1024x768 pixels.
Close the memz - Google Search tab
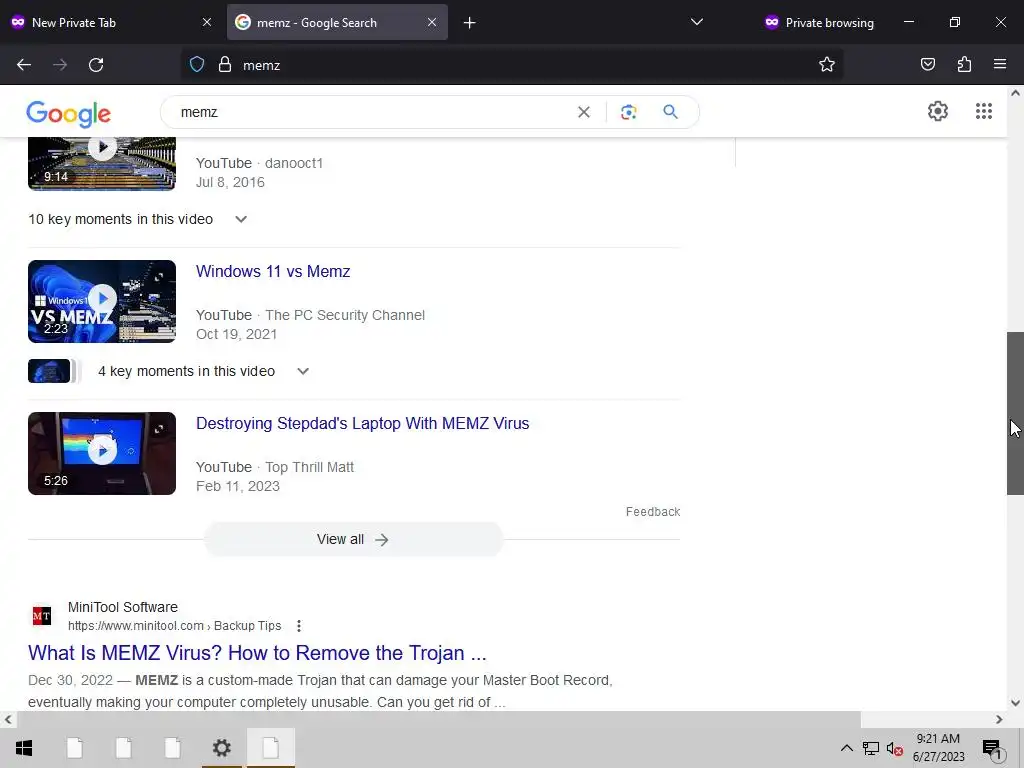click(x=432, y=22)
